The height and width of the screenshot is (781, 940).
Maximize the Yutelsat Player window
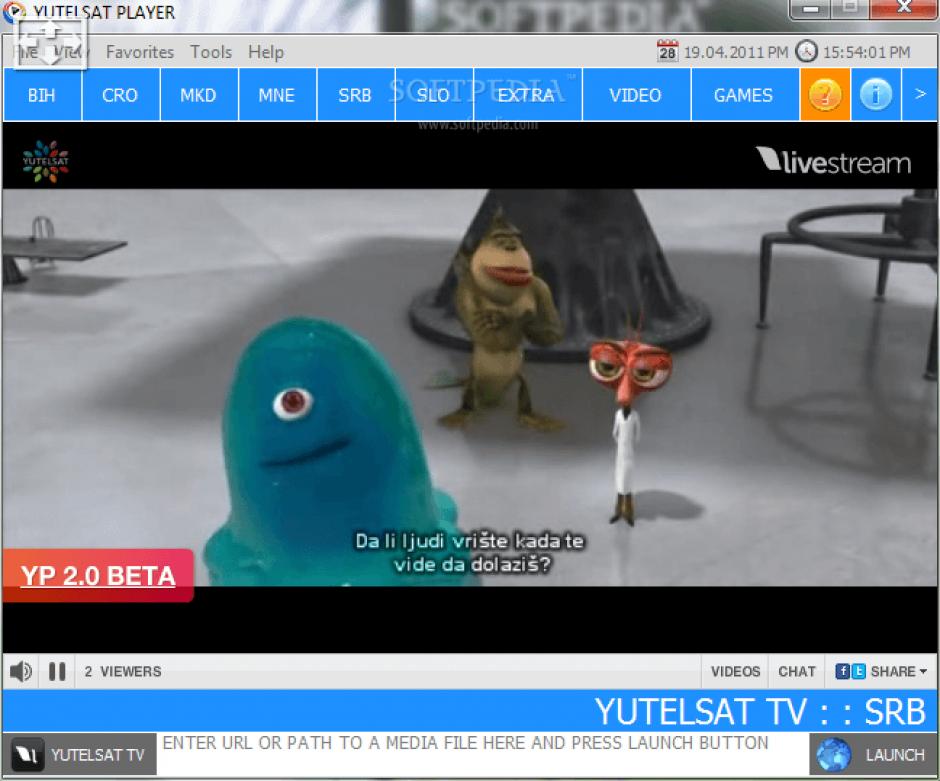coord(850,8)
